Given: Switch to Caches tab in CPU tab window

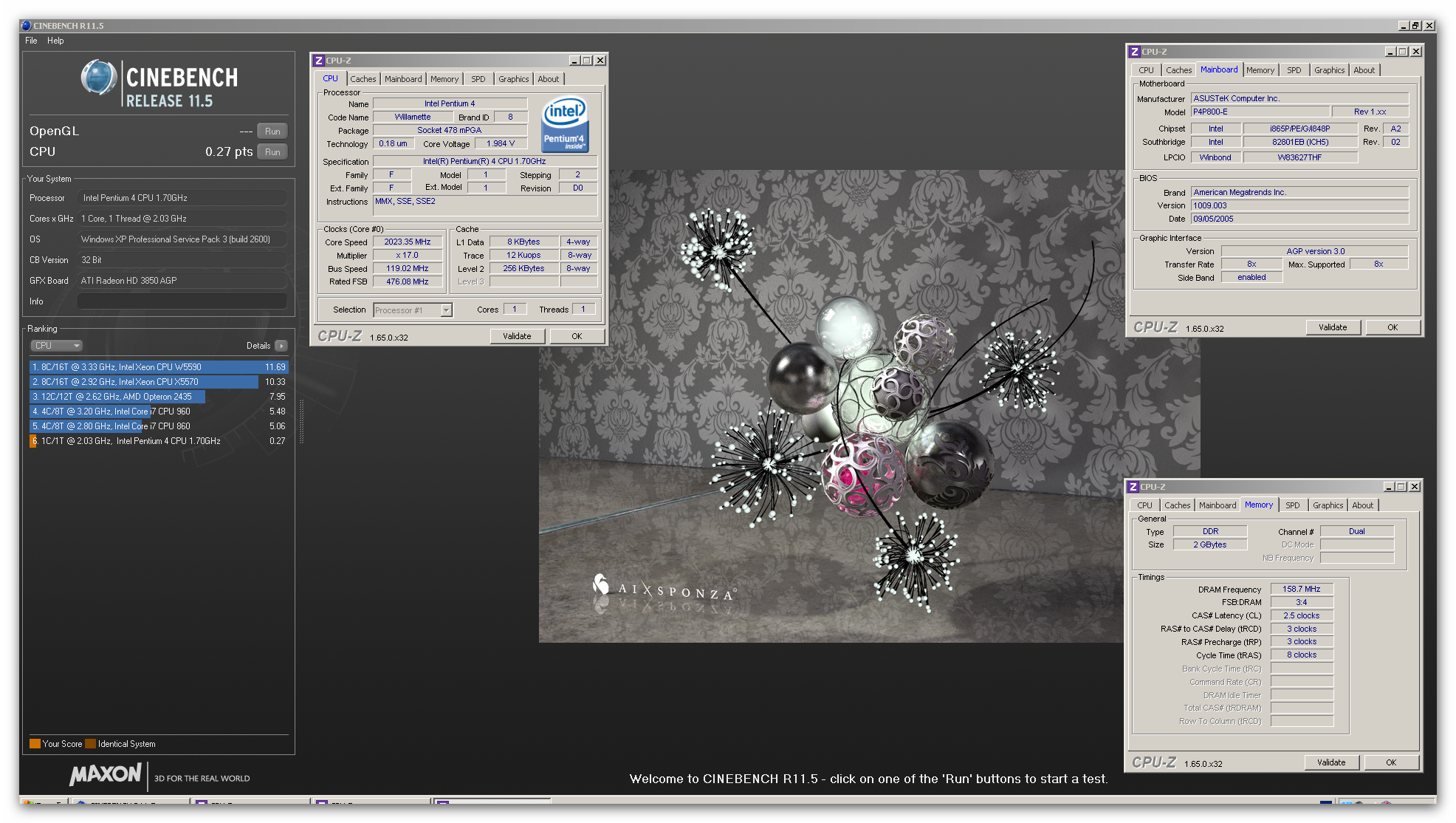Looking at the screenshot, I should (363, 79).
